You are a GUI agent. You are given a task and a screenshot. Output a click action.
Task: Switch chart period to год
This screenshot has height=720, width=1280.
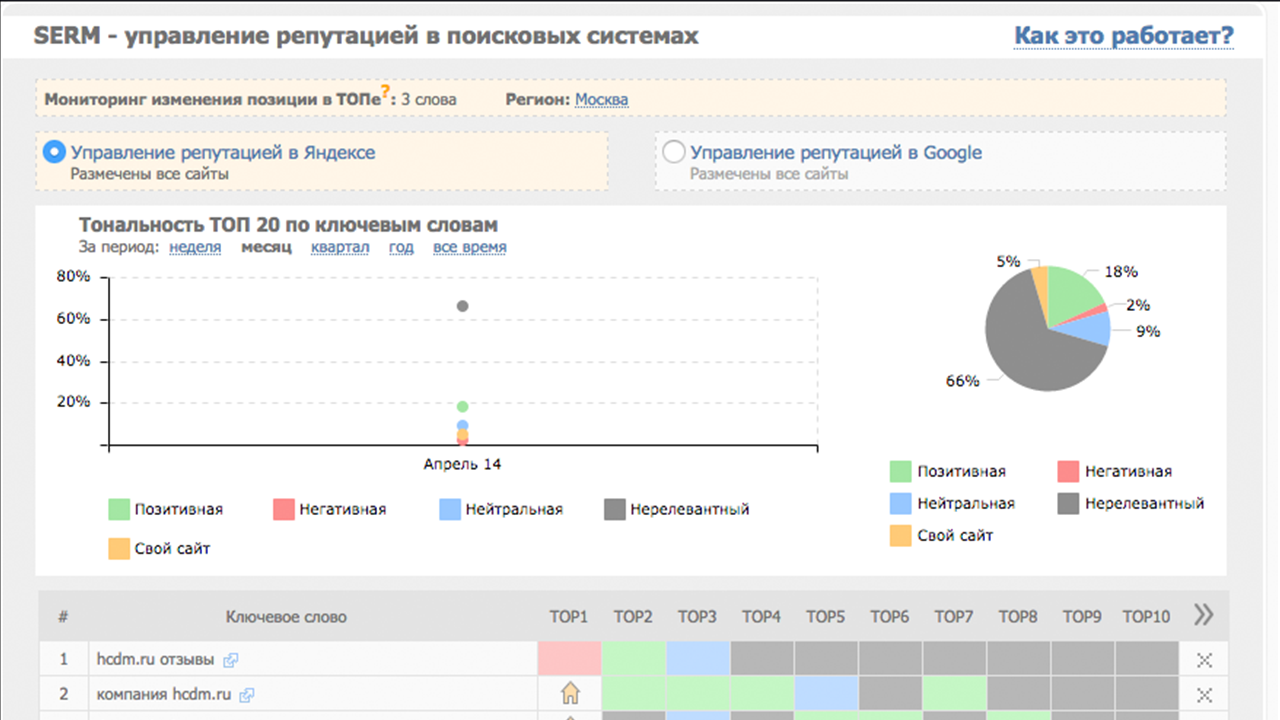401,247
